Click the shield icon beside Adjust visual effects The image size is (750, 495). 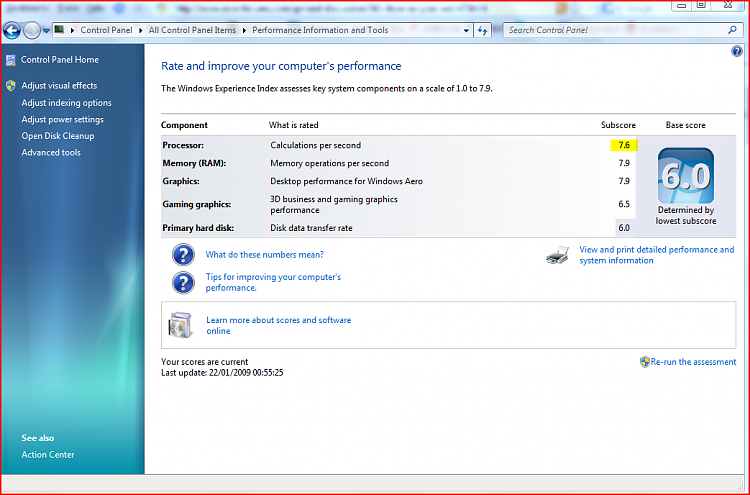(x=11, y=86)
